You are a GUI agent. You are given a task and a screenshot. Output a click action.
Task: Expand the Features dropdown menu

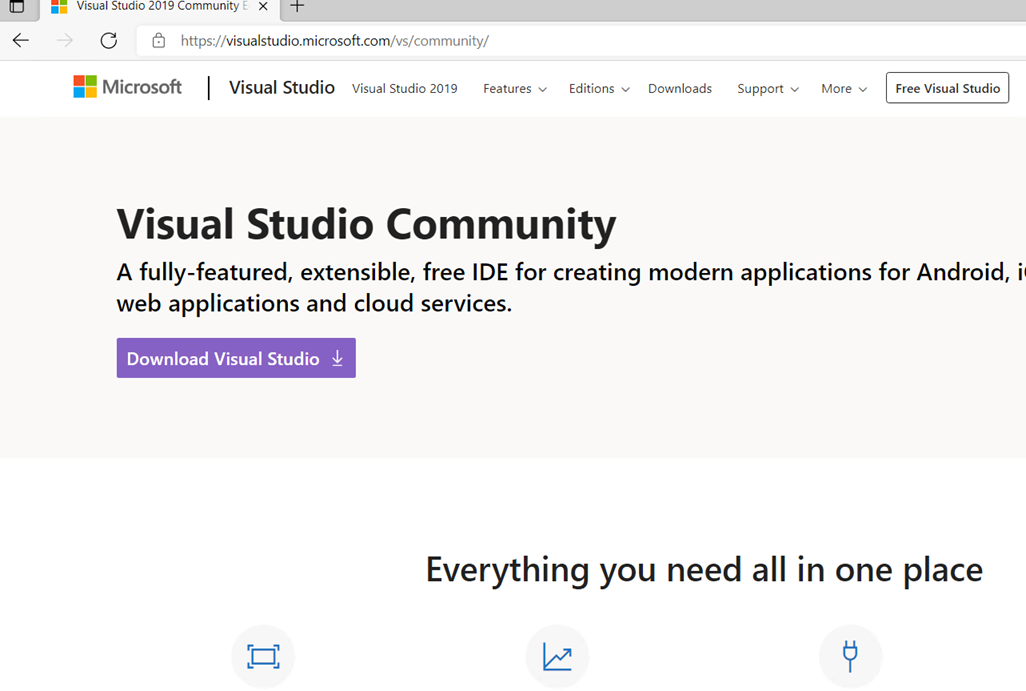(514, 89)
